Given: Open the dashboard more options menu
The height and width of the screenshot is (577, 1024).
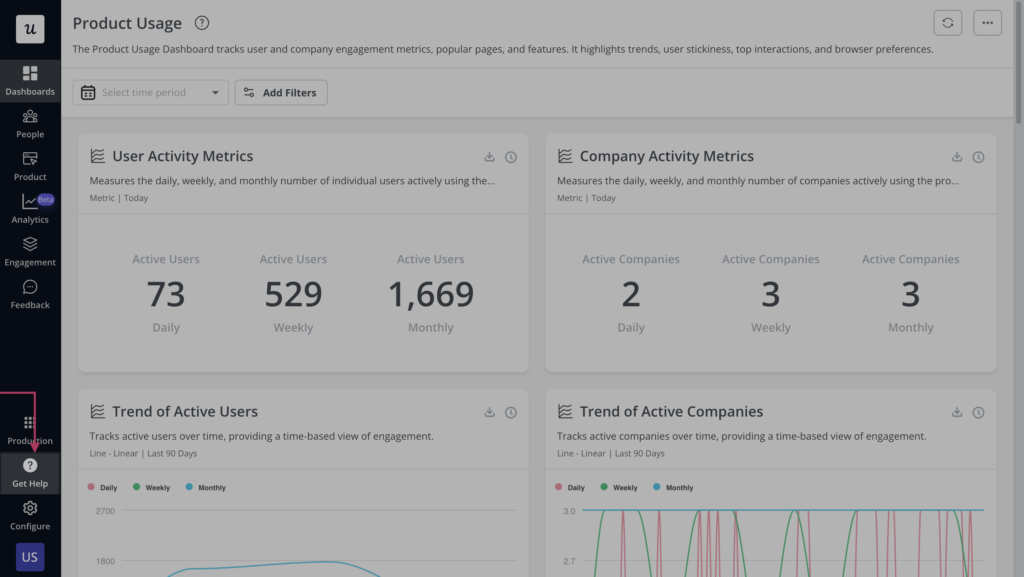Looking at the screenshot, I should pos(987,22).
